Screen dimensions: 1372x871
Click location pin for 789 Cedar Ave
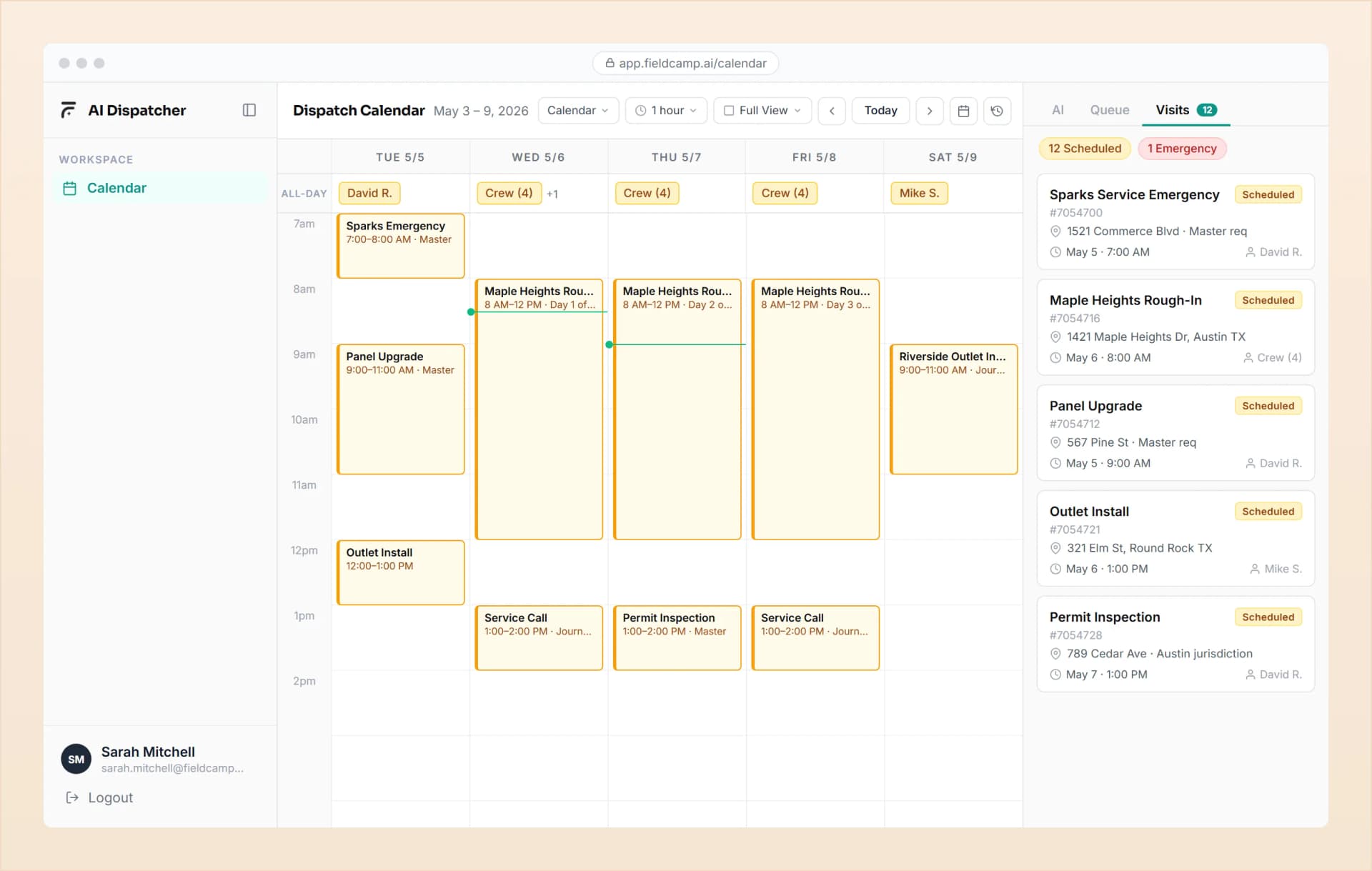pyautogui.click(x=1055, y=654)
